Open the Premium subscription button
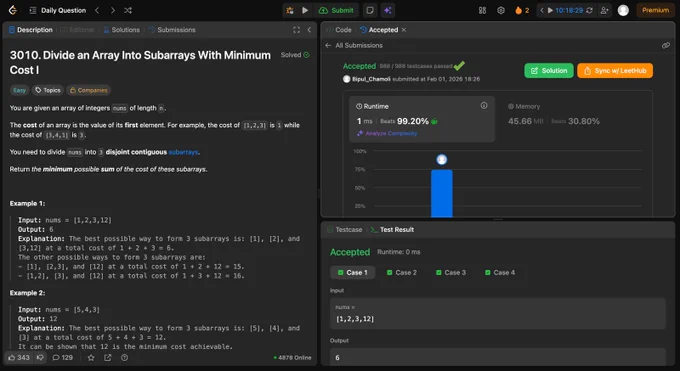The width and height of the screenshot is (680, 371). coord(655,10)
